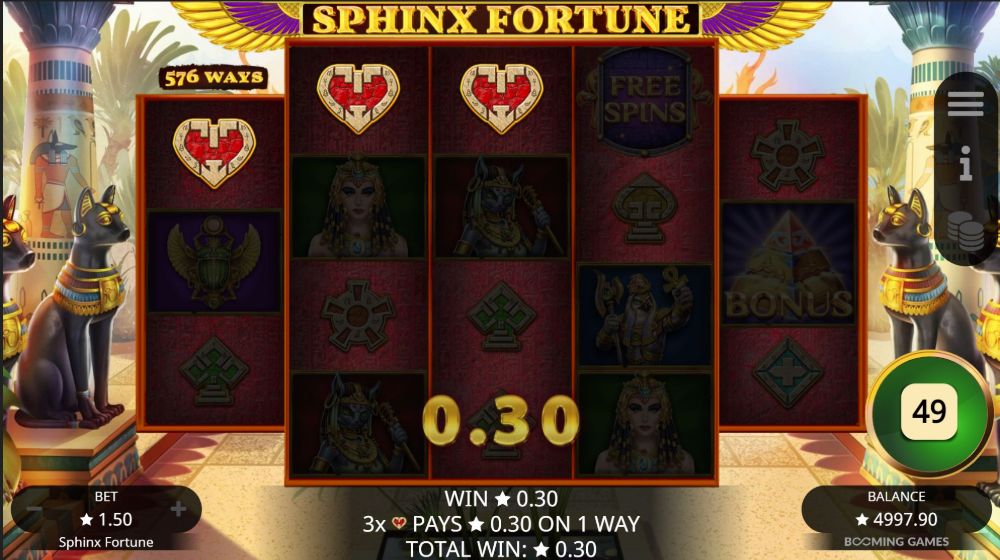Screen dimensions: 1000x560
Task: Click the 576 Ways label
Action: pyautogui.click(x=214, y=78)
